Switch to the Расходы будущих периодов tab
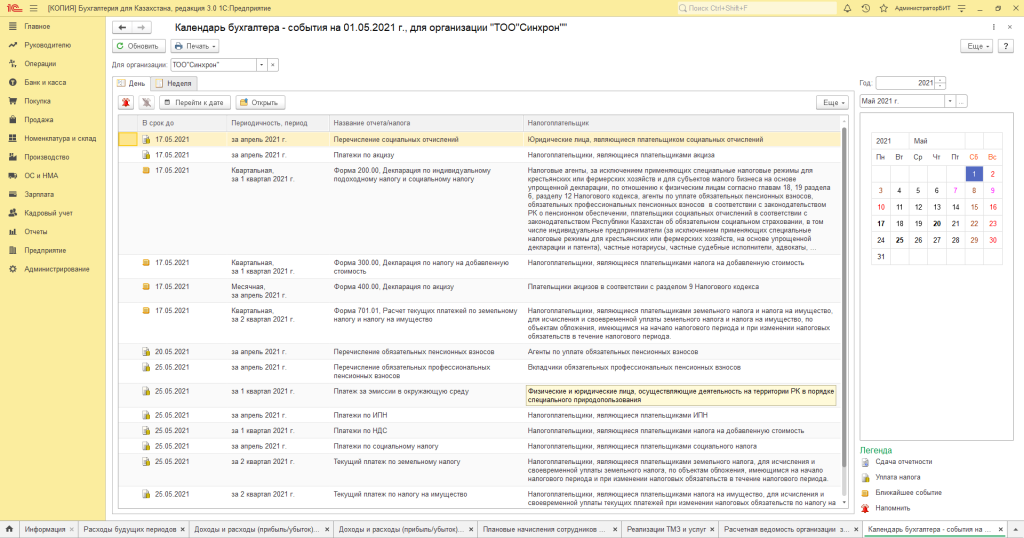1024x538 pixels. click(x=129, y=529)
